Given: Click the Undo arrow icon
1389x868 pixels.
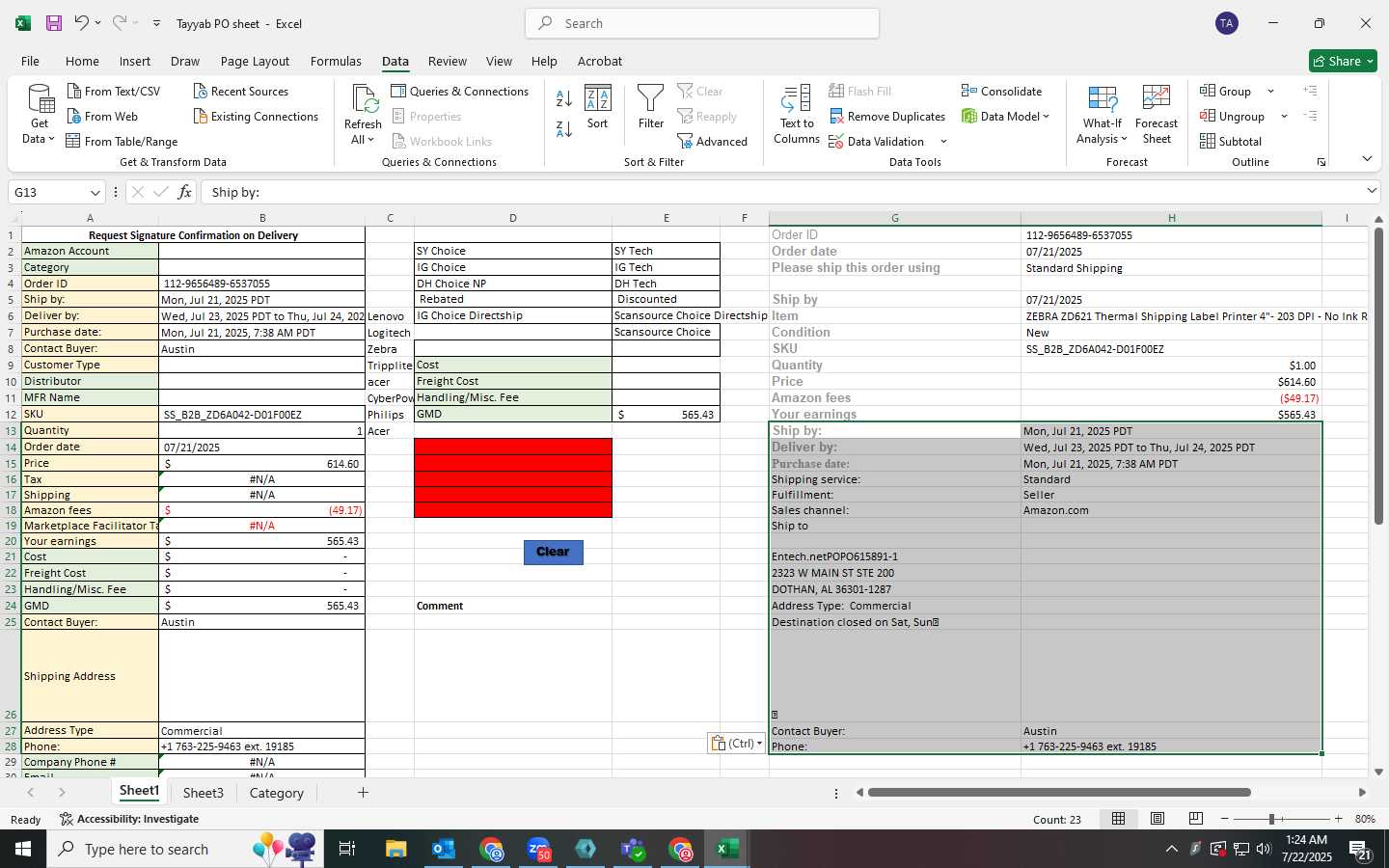Looking at the screenshot, I should (x=82, y=23).
